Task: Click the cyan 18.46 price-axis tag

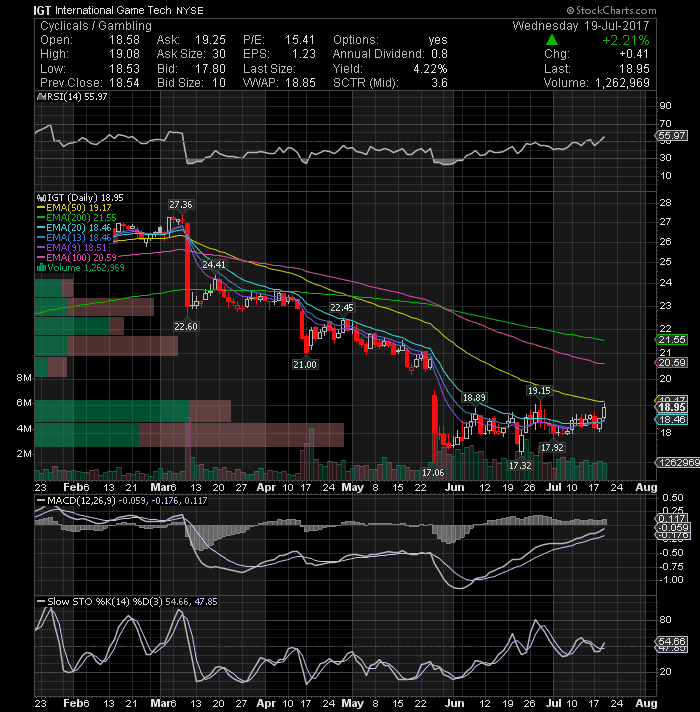Action: pyautogui.click(x=671, y=419)
